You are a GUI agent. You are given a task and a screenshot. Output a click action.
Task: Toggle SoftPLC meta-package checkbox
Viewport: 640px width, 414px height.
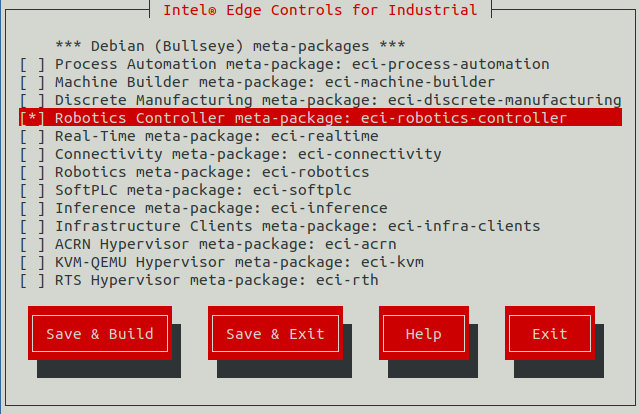(x=33, y=190)
